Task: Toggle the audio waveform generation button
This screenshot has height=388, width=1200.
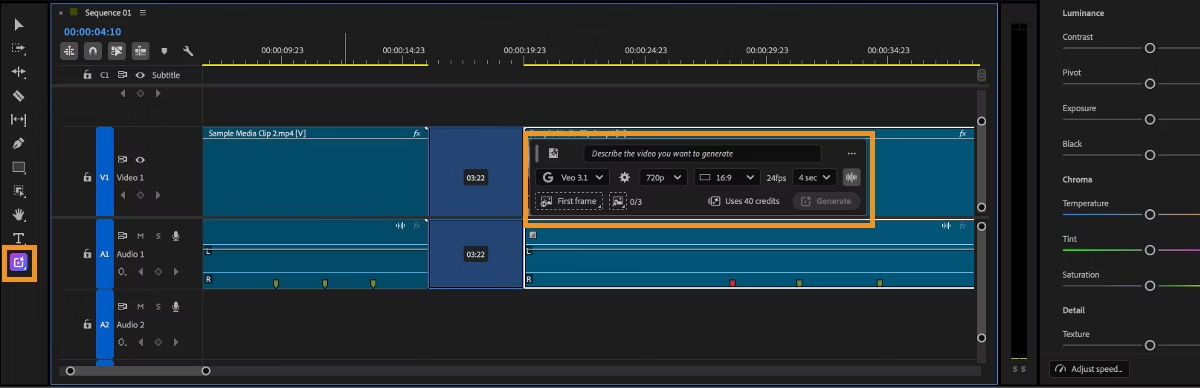Action: coord(852,177)
